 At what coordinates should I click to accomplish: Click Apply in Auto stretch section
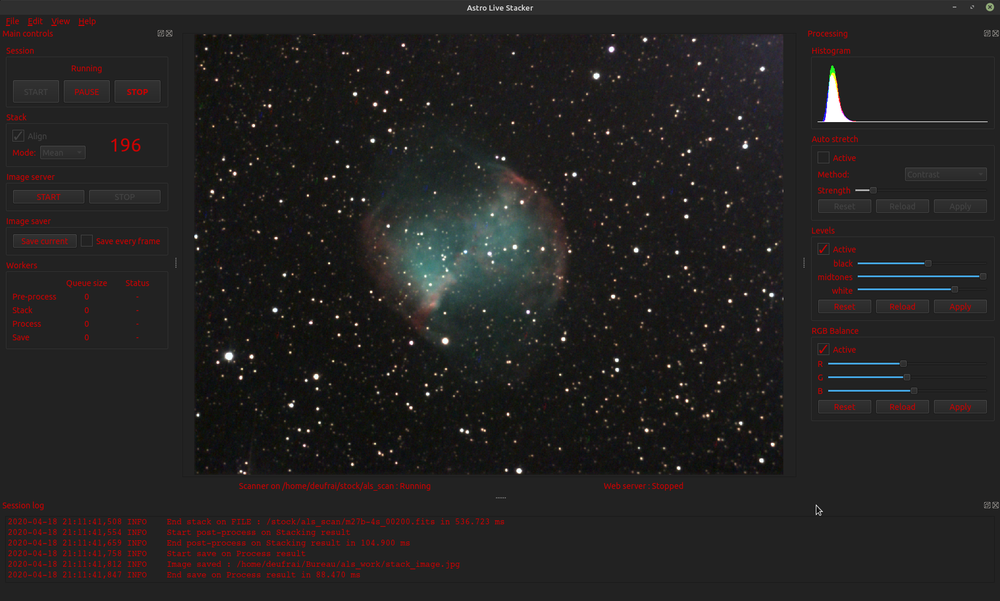(x=960, y=207)
